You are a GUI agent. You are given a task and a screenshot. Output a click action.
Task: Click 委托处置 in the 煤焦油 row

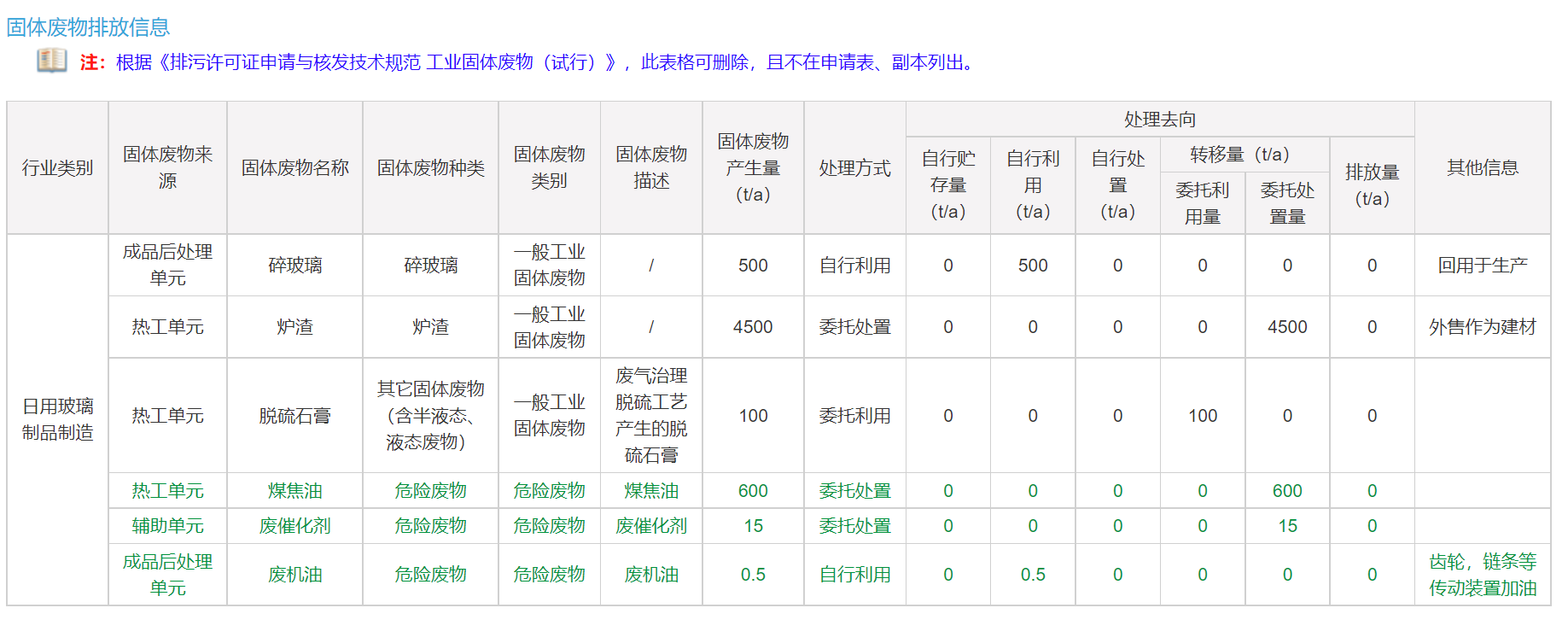(x=854, y=491)
